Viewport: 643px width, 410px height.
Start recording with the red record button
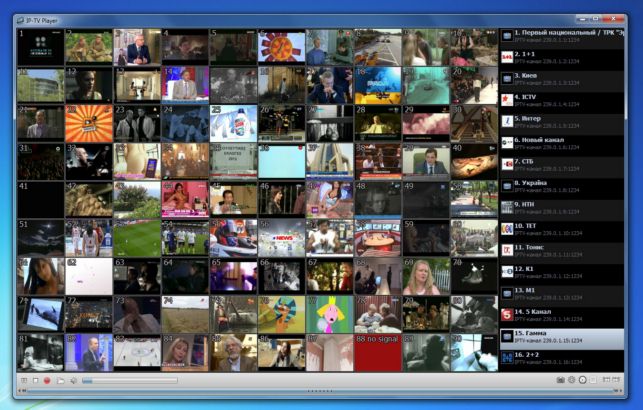tap(47, 380)
